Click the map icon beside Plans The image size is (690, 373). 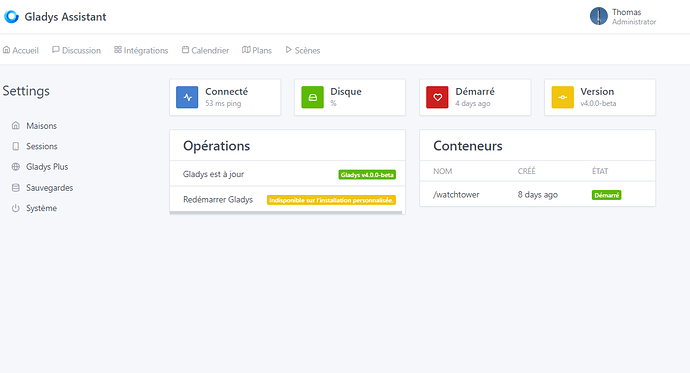point(246,50)
